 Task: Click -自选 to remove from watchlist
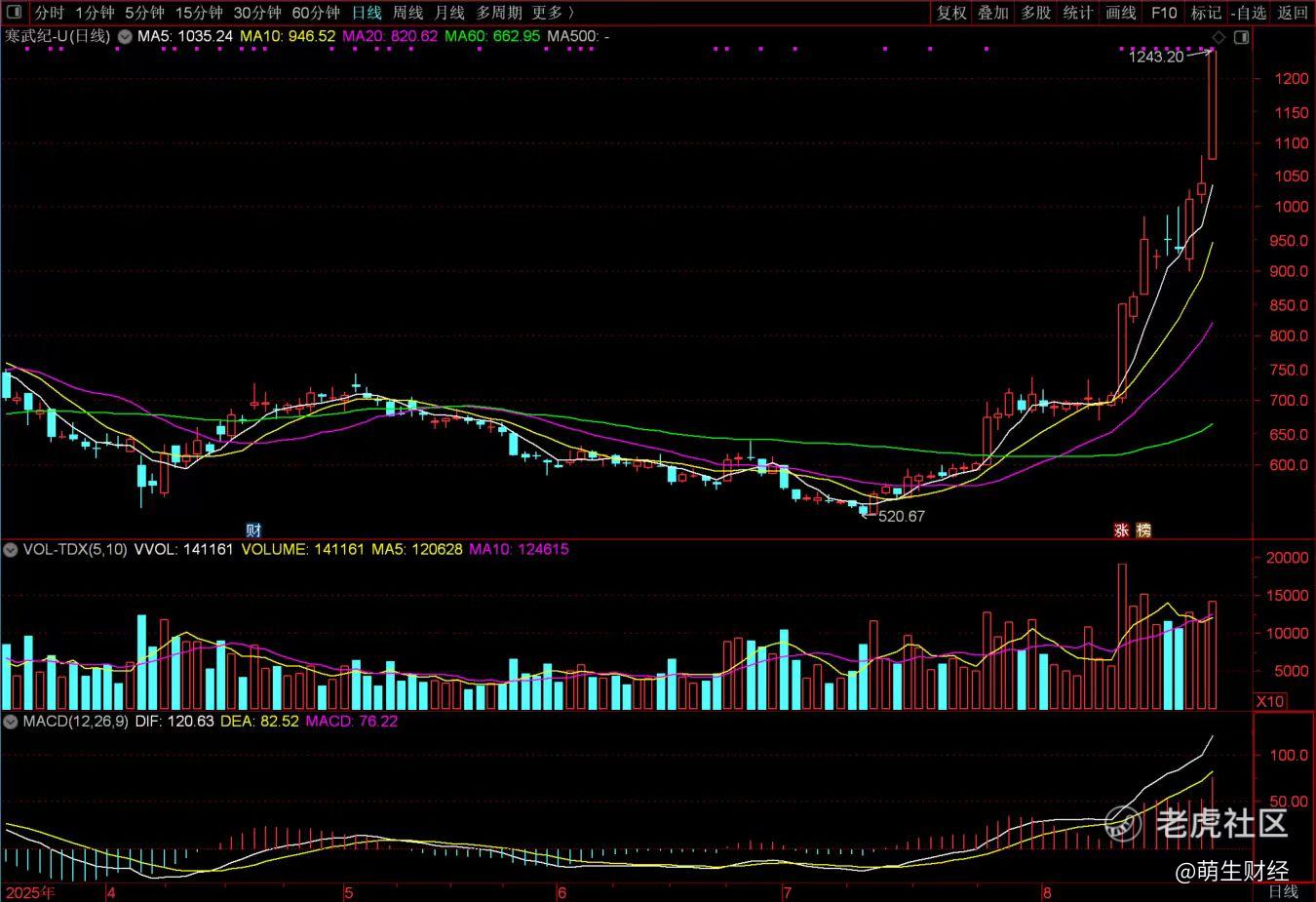point(1249,13)
